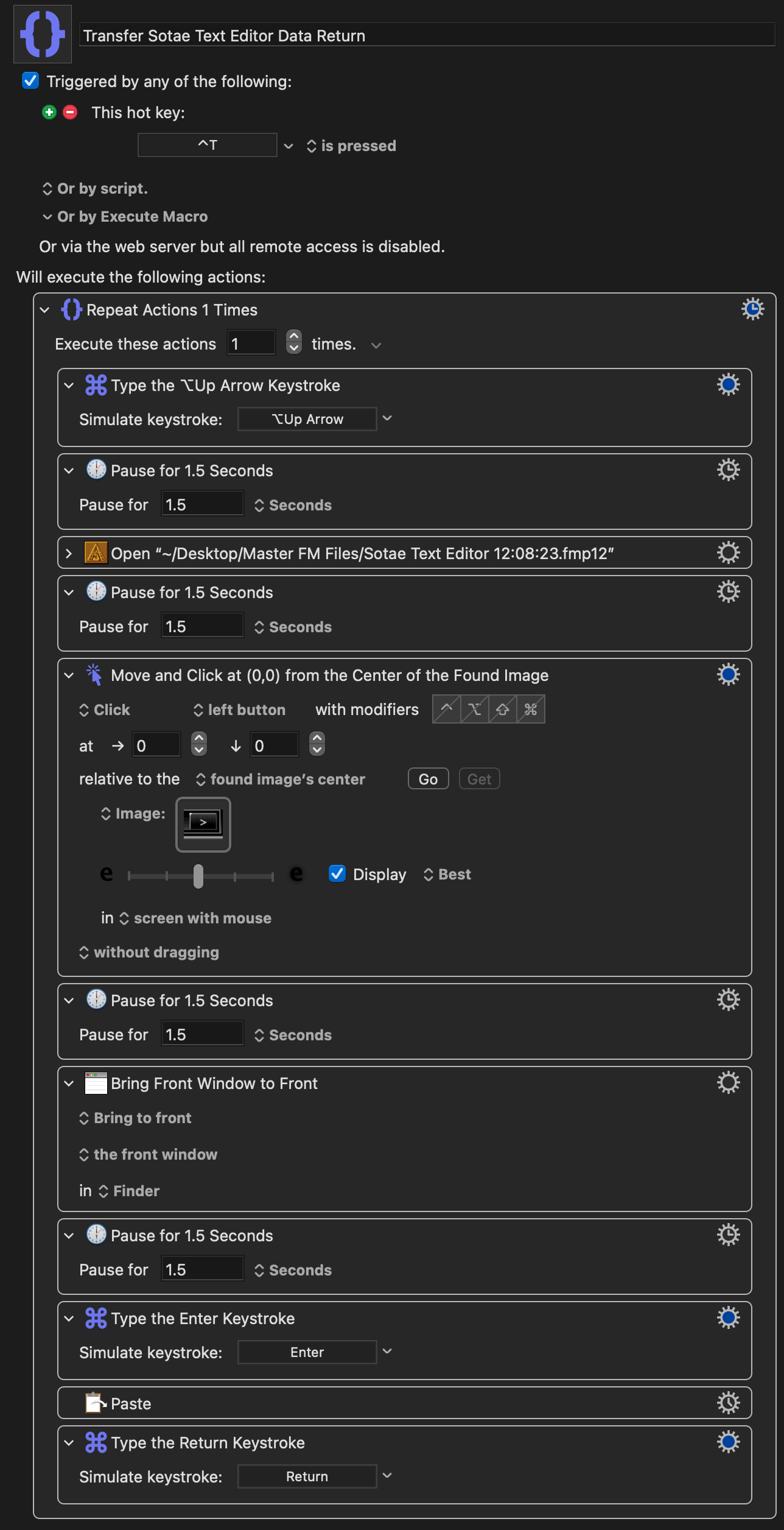
Task: Open gear menu of Open file action
Action: 728,552
